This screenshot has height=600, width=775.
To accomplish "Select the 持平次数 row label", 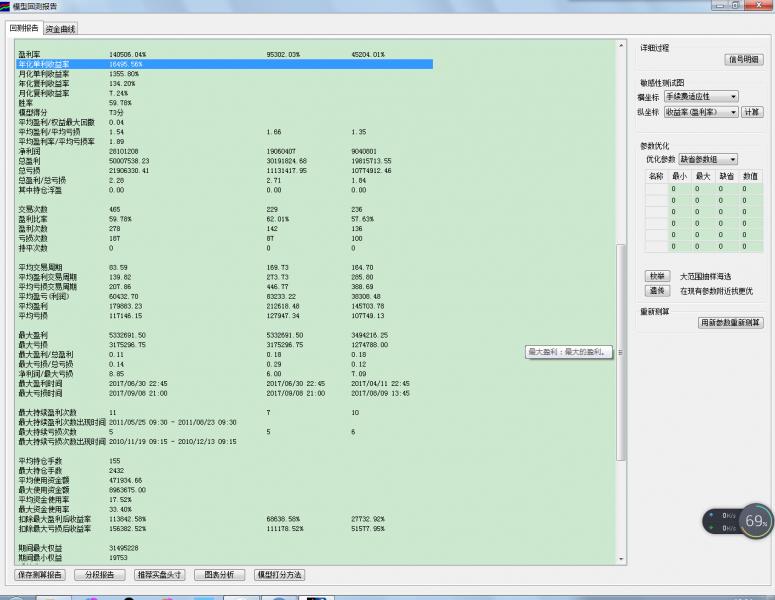I will click(x=33, y=248).
